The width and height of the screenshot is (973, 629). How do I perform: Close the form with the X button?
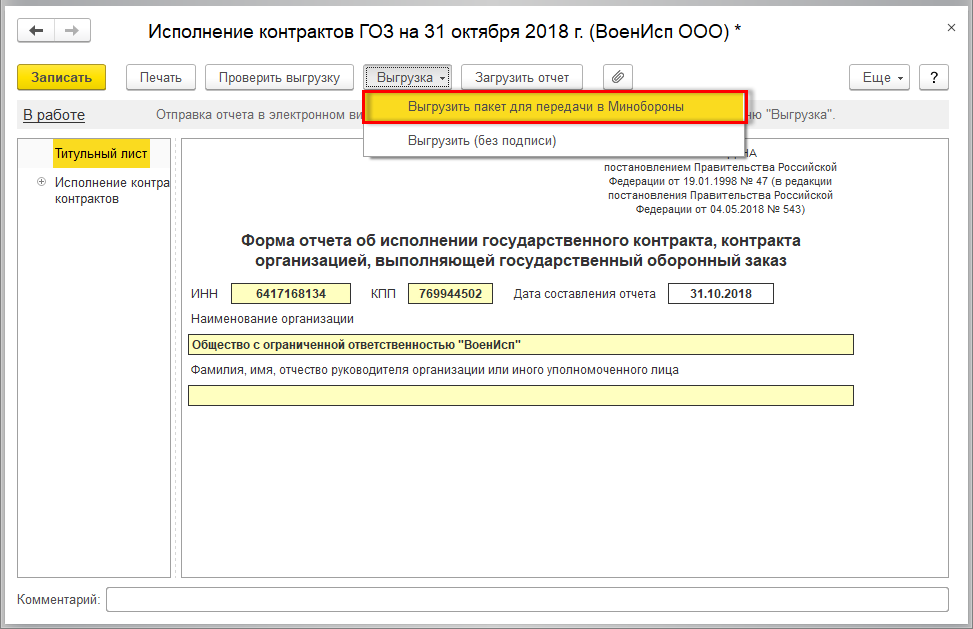pos(951,28)
